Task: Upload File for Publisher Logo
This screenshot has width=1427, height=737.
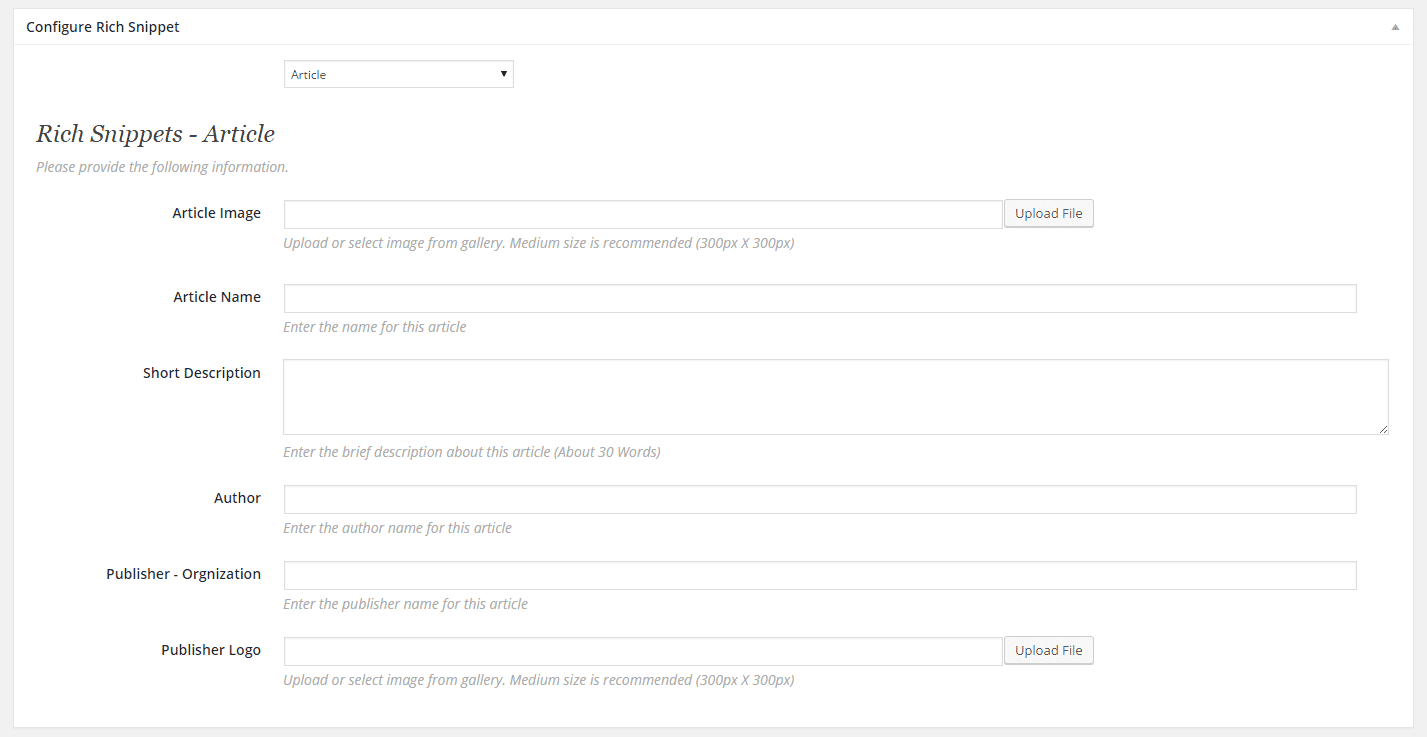Action: (x=1049, y=650)
